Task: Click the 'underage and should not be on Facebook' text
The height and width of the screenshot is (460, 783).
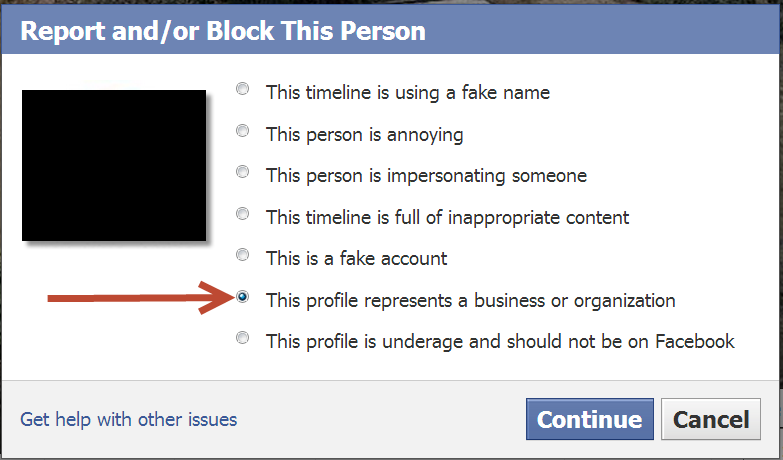Action: [x=500, y=342]
